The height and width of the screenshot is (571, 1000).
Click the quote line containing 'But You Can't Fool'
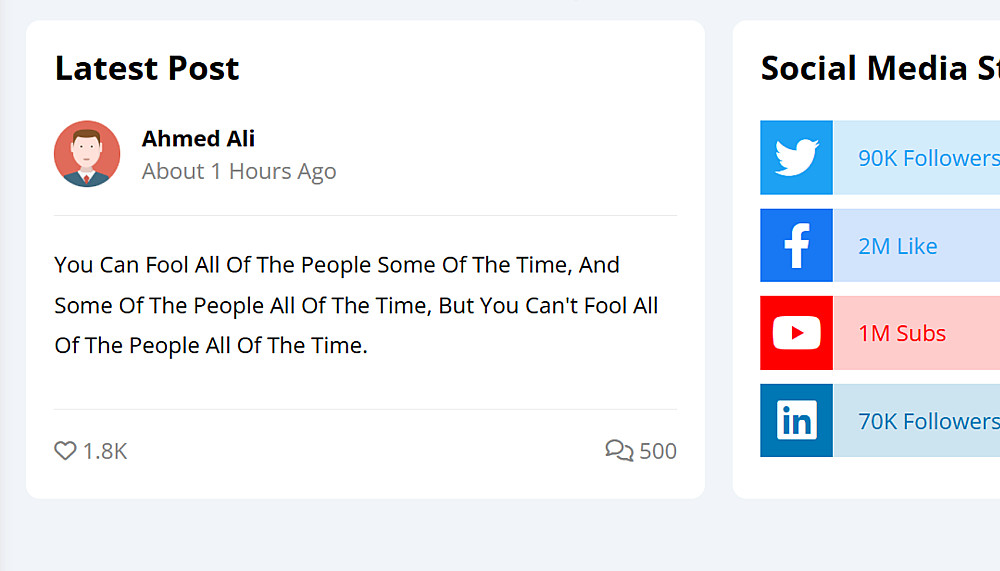coord(356,305)
